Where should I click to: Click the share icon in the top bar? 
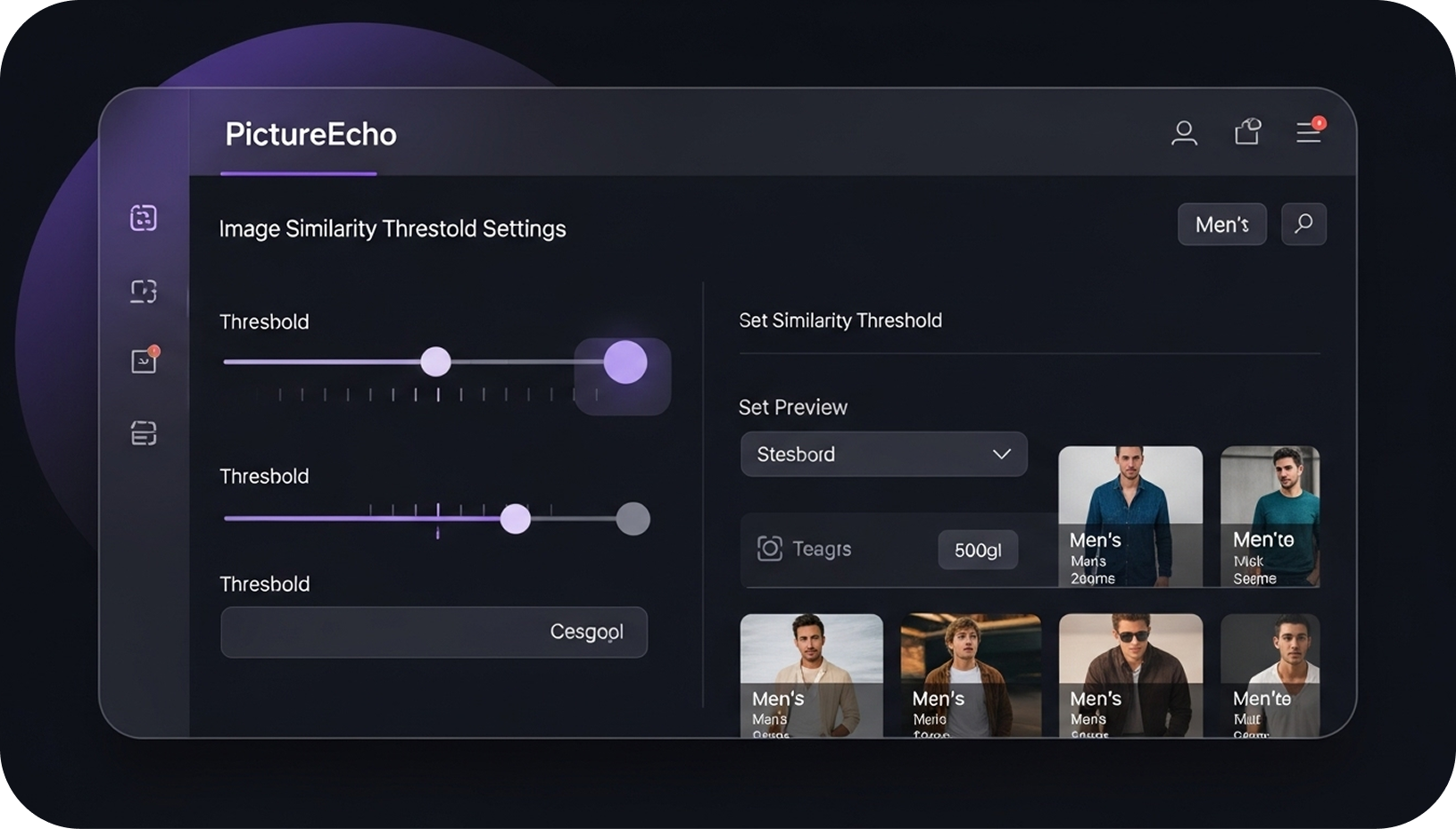[1246, 132]
